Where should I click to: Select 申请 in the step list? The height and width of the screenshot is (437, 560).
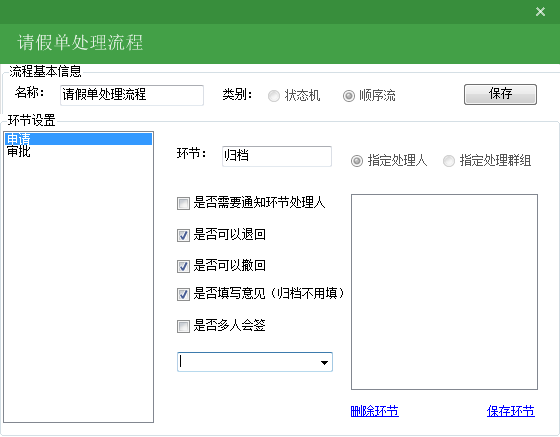point(78,139)
